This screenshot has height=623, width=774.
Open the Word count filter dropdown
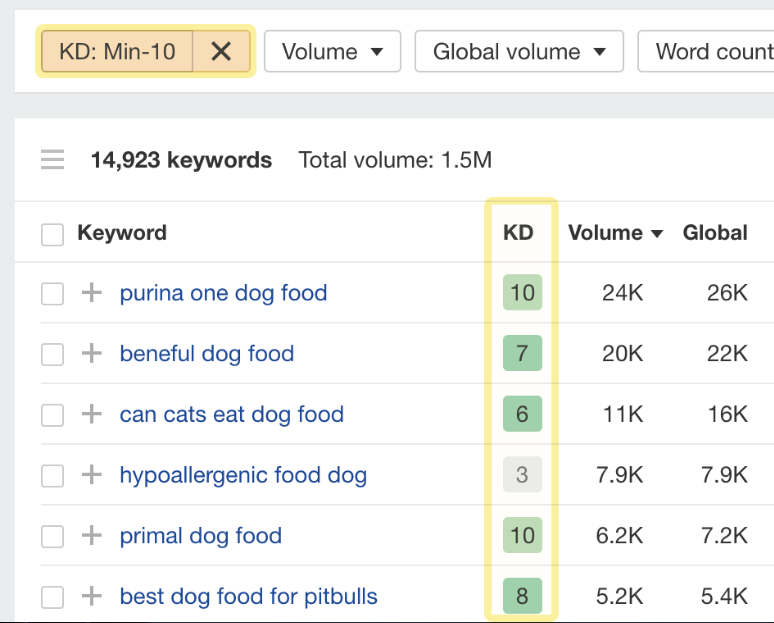coord(710,52)
